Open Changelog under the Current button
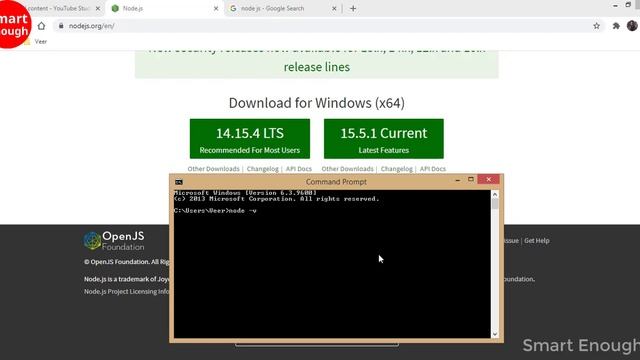Screen dimensions: 640x360 click(397, 169)
